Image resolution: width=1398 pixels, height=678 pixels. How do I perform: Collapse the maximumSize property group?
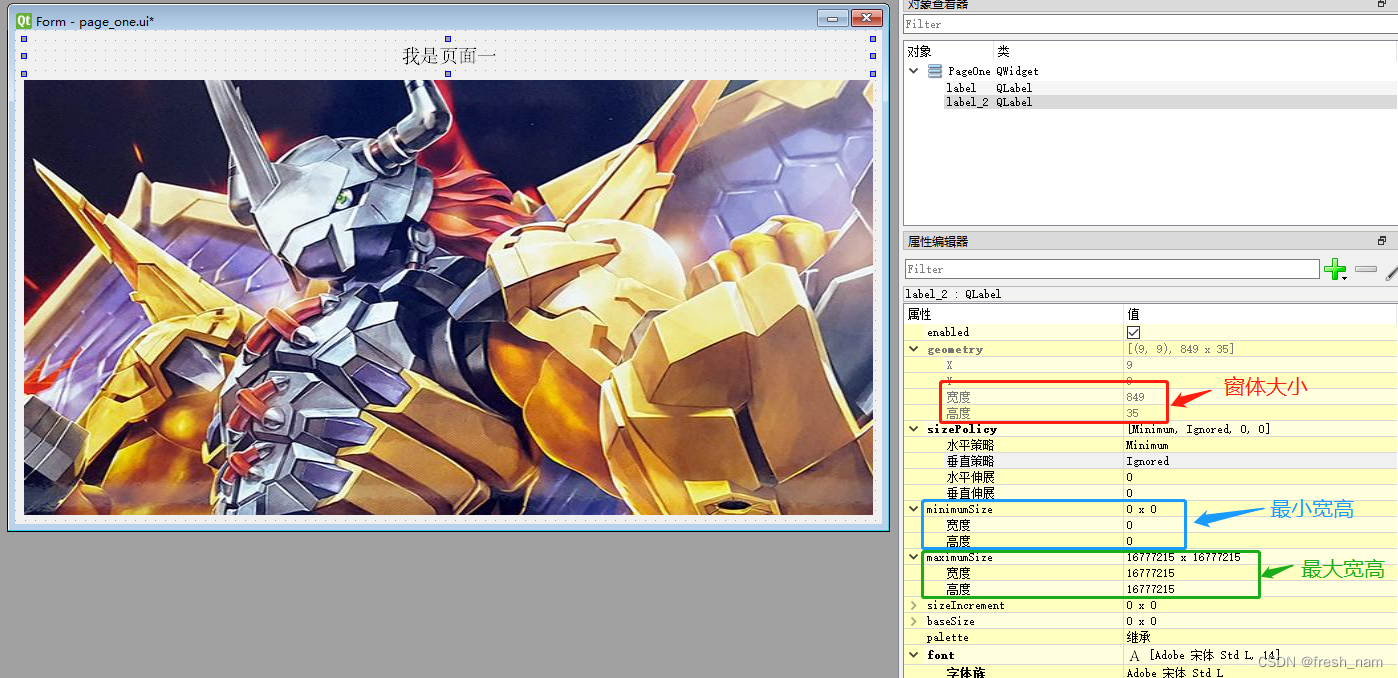914,557
